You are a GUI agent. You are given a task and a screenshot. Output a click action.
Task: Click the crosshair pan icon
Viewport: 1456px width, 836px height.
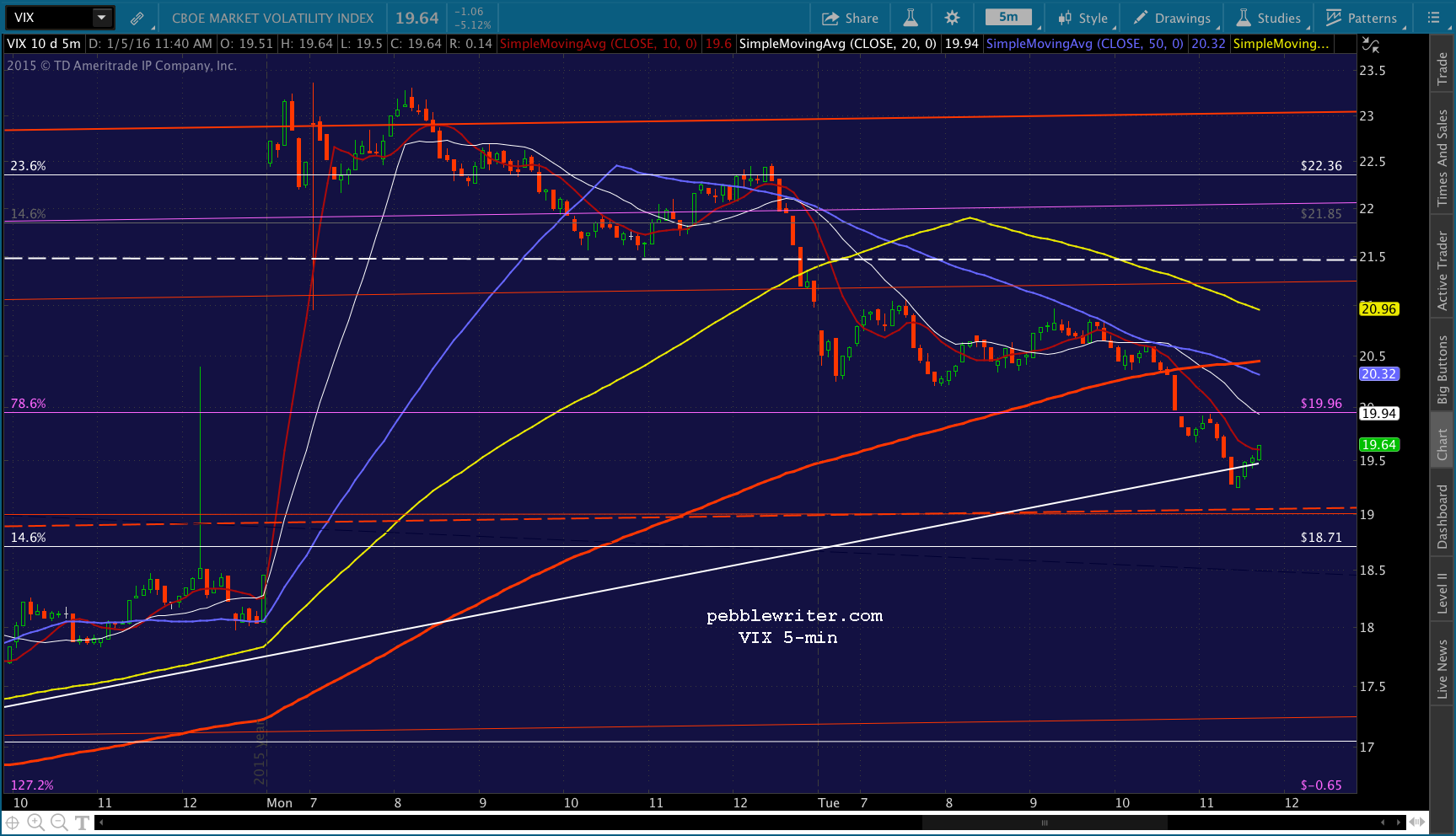[13, 823]
